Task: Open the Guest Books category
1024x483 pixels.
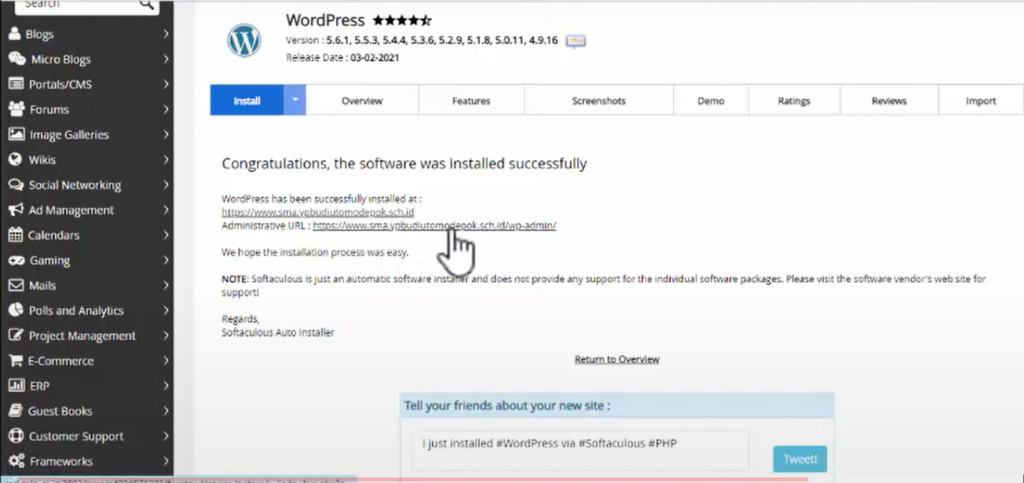Action: coord(87,411)
